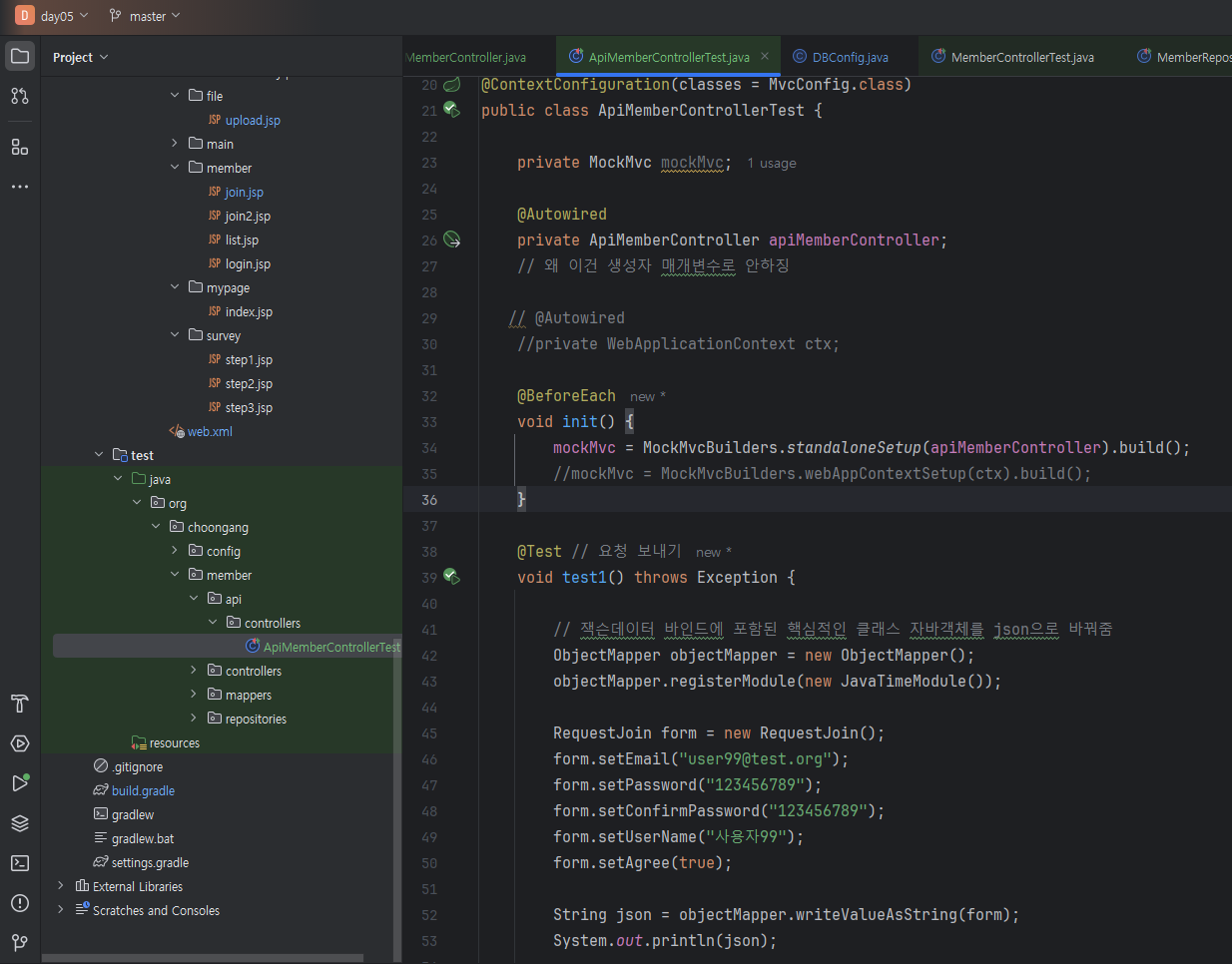Open the Terminal tool window
The width and height of the screenshot is (1232, 964).
tap(20, 863)
